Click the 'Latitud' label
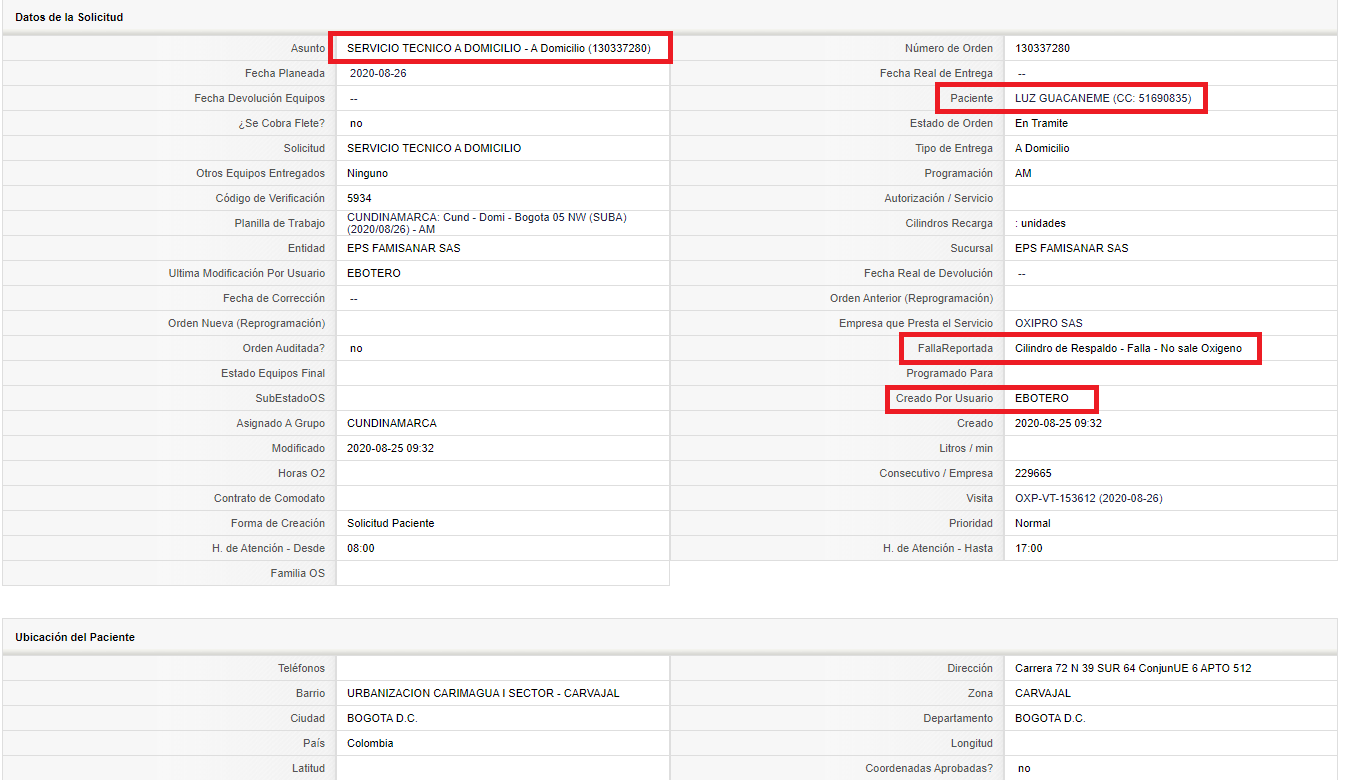1345x780 pixels. point(308,768)
